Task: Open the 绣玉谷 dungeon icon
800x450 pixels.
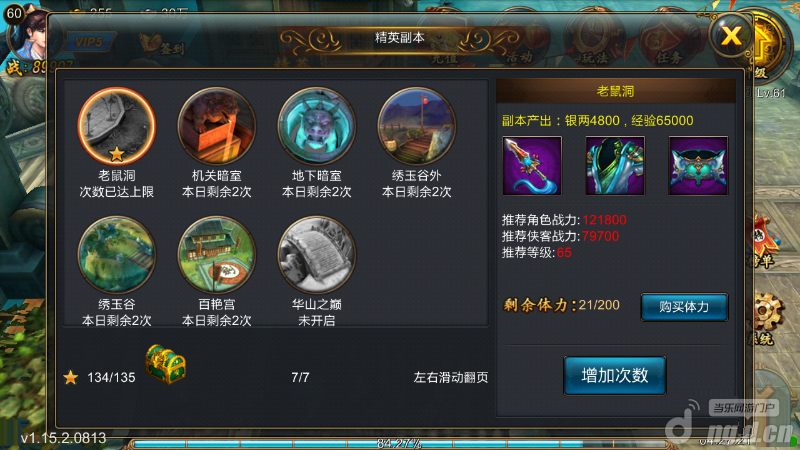Action: [x=117, y=255]
